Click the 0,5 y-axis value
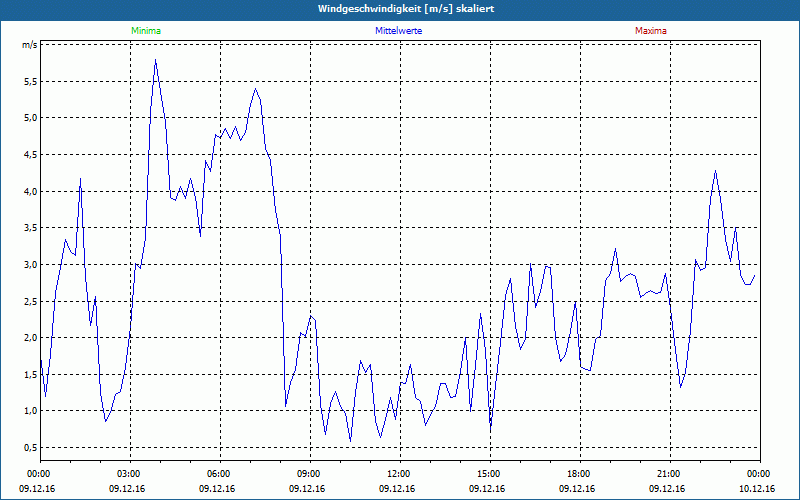Viewport: 800px width, 500px height. (31, 447)
